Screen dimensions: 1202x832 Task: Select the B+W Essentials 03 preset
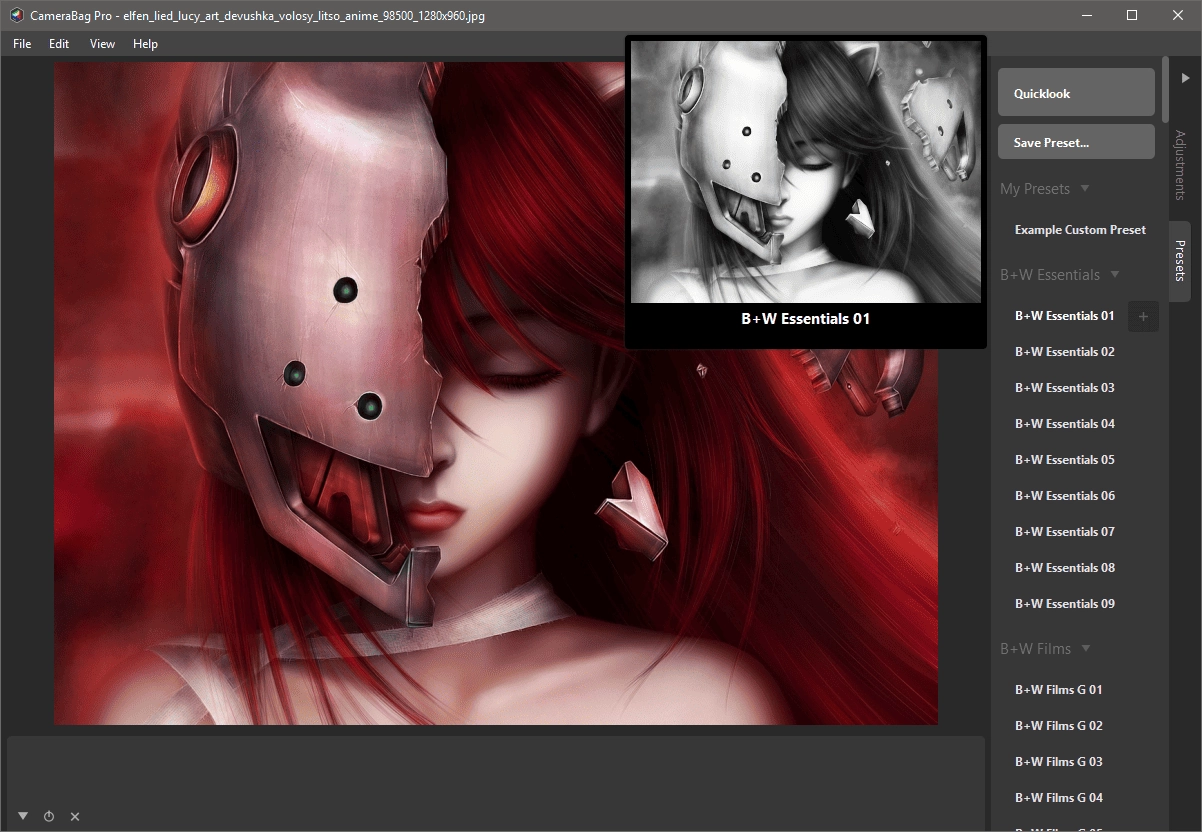(x=1064, y=388)
